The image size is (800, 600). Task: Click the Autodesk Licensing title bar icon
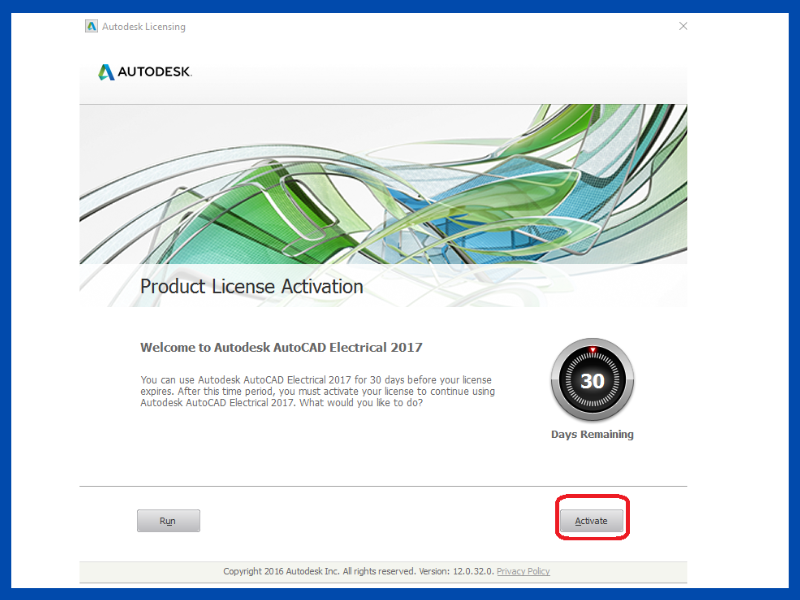92,26
